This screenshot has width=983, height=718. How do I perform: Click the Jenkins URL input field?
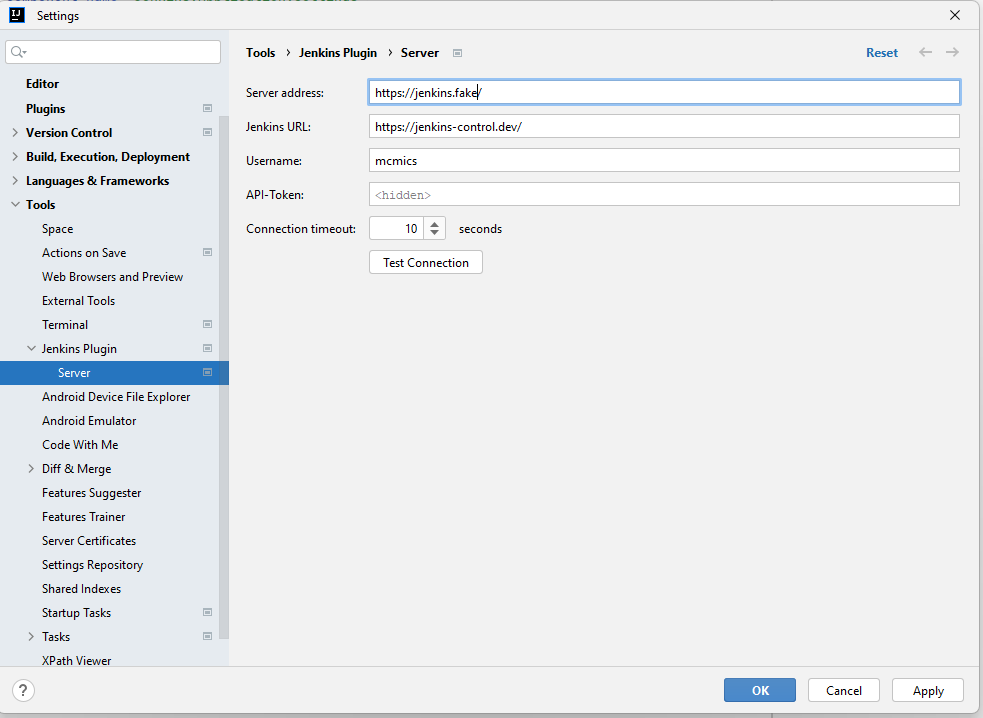pos(664,126)
